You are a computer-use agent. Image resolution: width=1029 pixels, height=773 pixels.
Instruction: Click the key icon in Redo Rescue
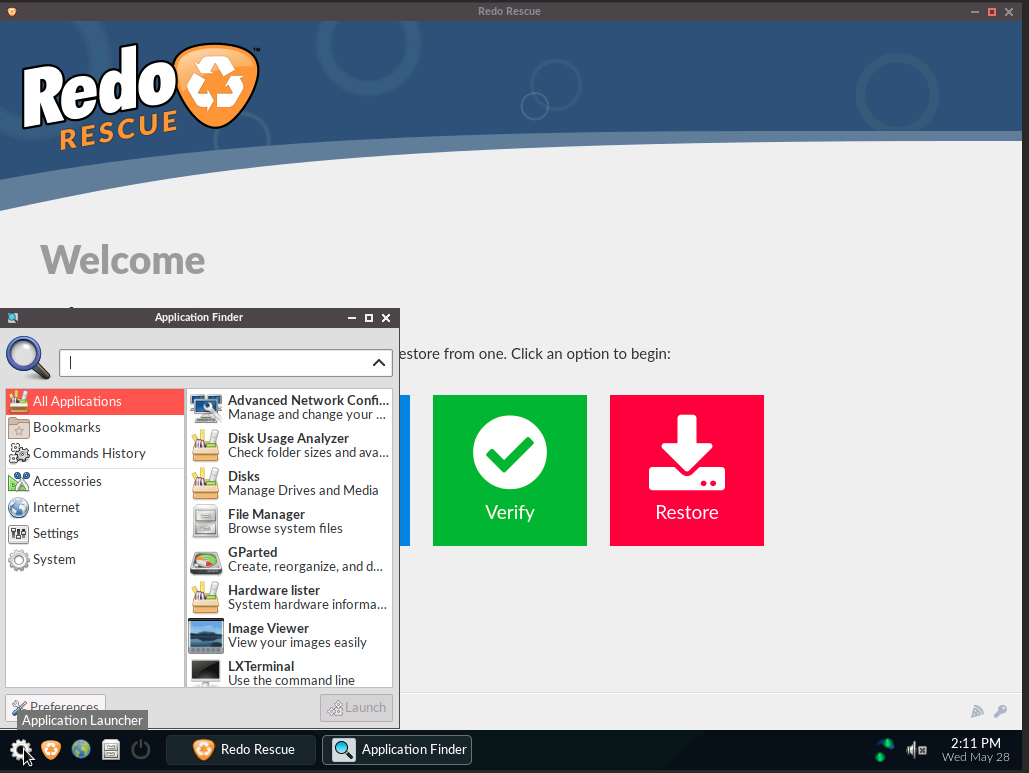pos(1001,711)
